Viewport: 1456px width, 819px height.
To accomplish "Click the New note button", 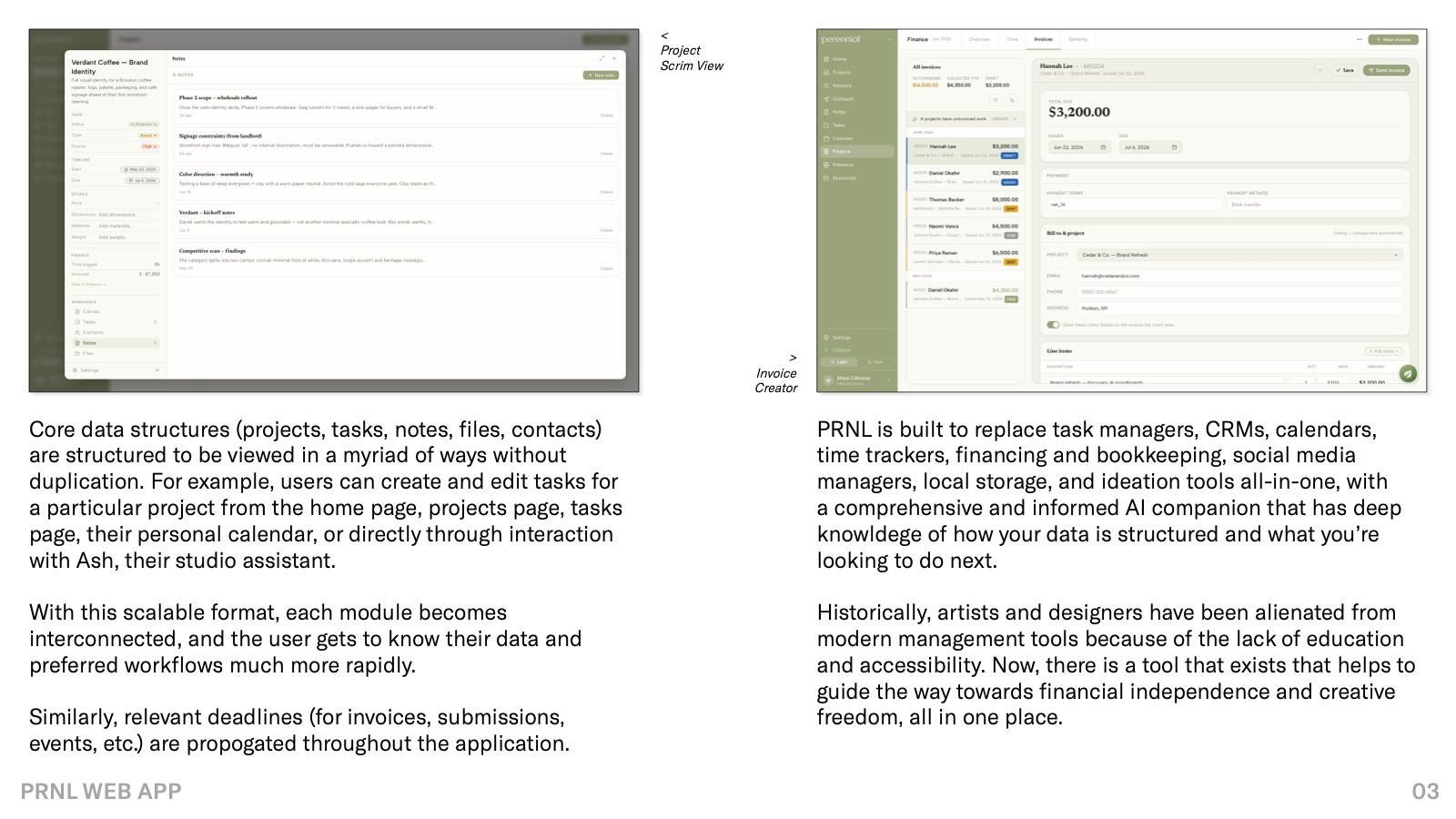I will 601,76.
